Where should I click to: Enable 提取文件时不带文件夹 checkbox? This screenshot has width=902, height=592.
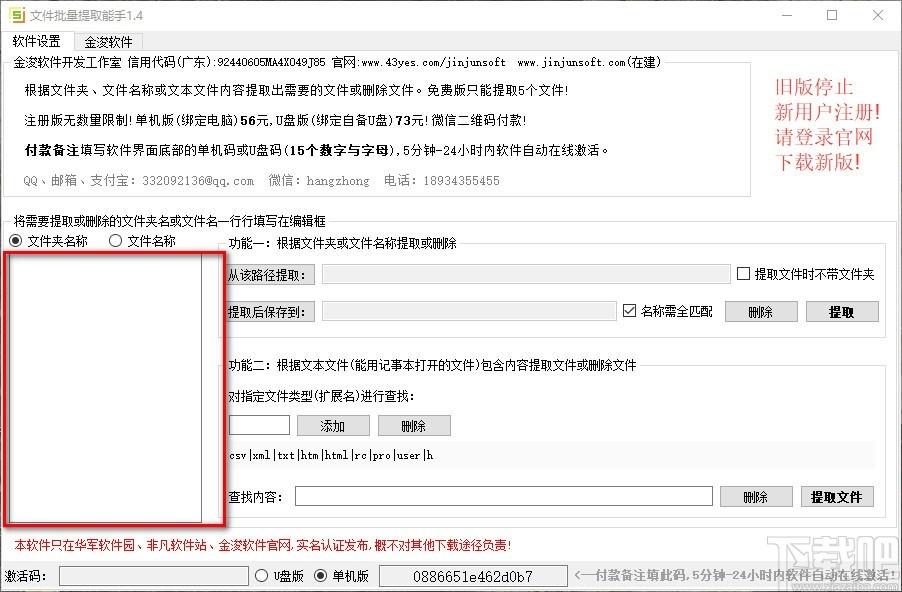point(805,274)
